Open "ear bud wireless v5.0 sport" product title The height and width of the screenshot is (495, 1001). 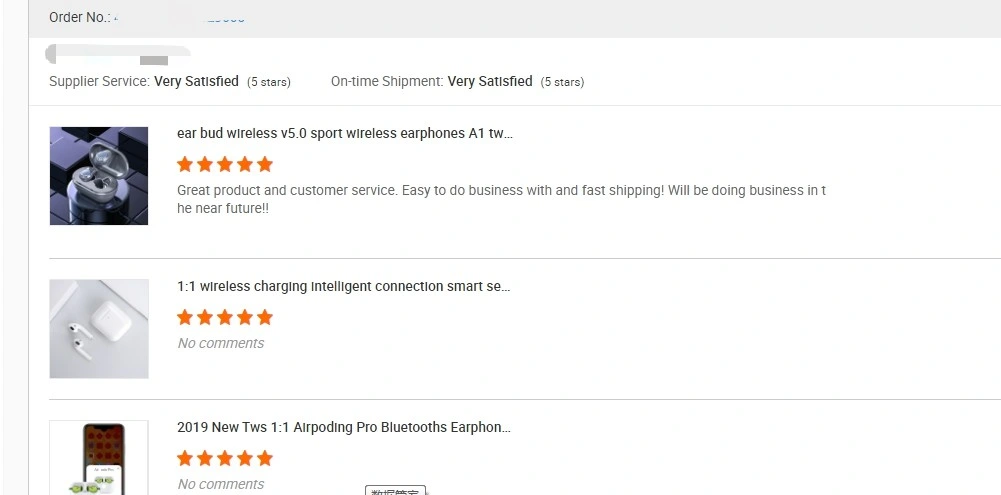pyautogui.click(x=345, y=133)
